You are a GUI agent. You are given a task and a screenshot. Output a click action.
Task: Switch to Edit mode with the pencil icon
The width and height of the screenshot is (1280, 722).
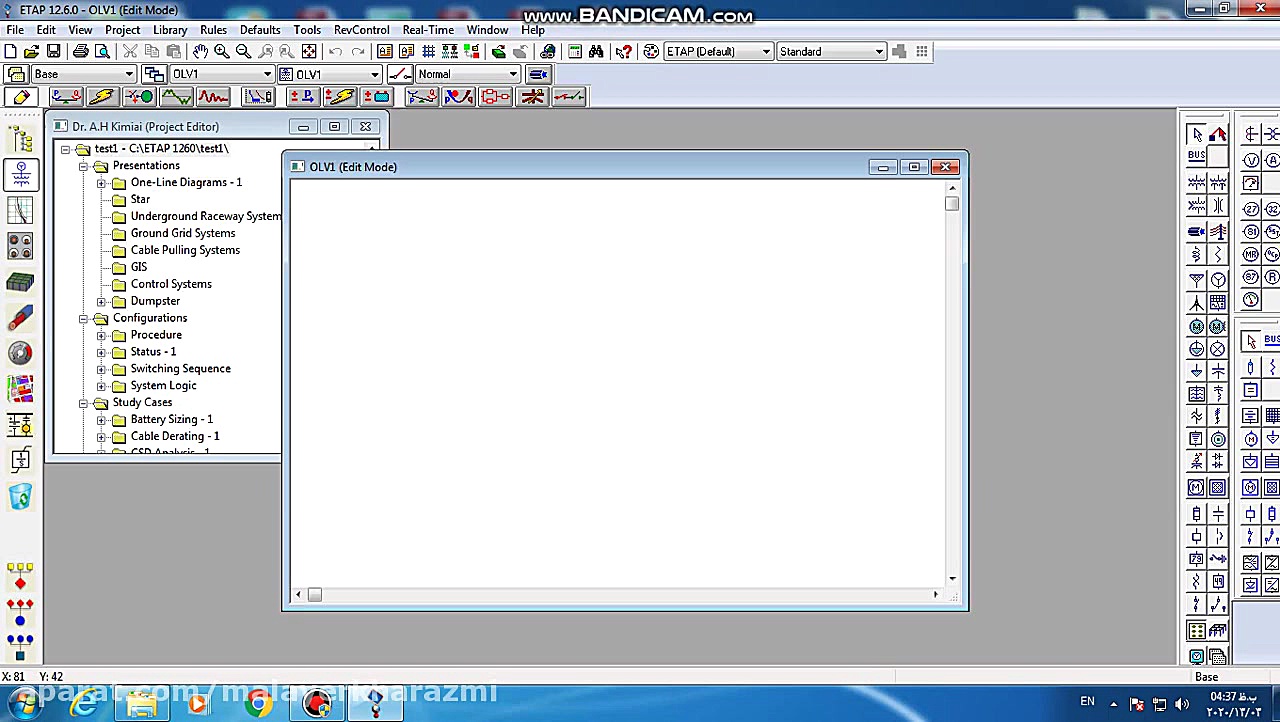[21, 97]
